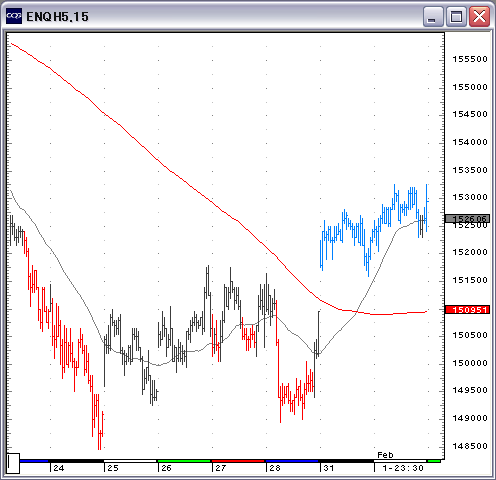
Task: Click the 26 date label on time axis
Action: pos(166,468)
